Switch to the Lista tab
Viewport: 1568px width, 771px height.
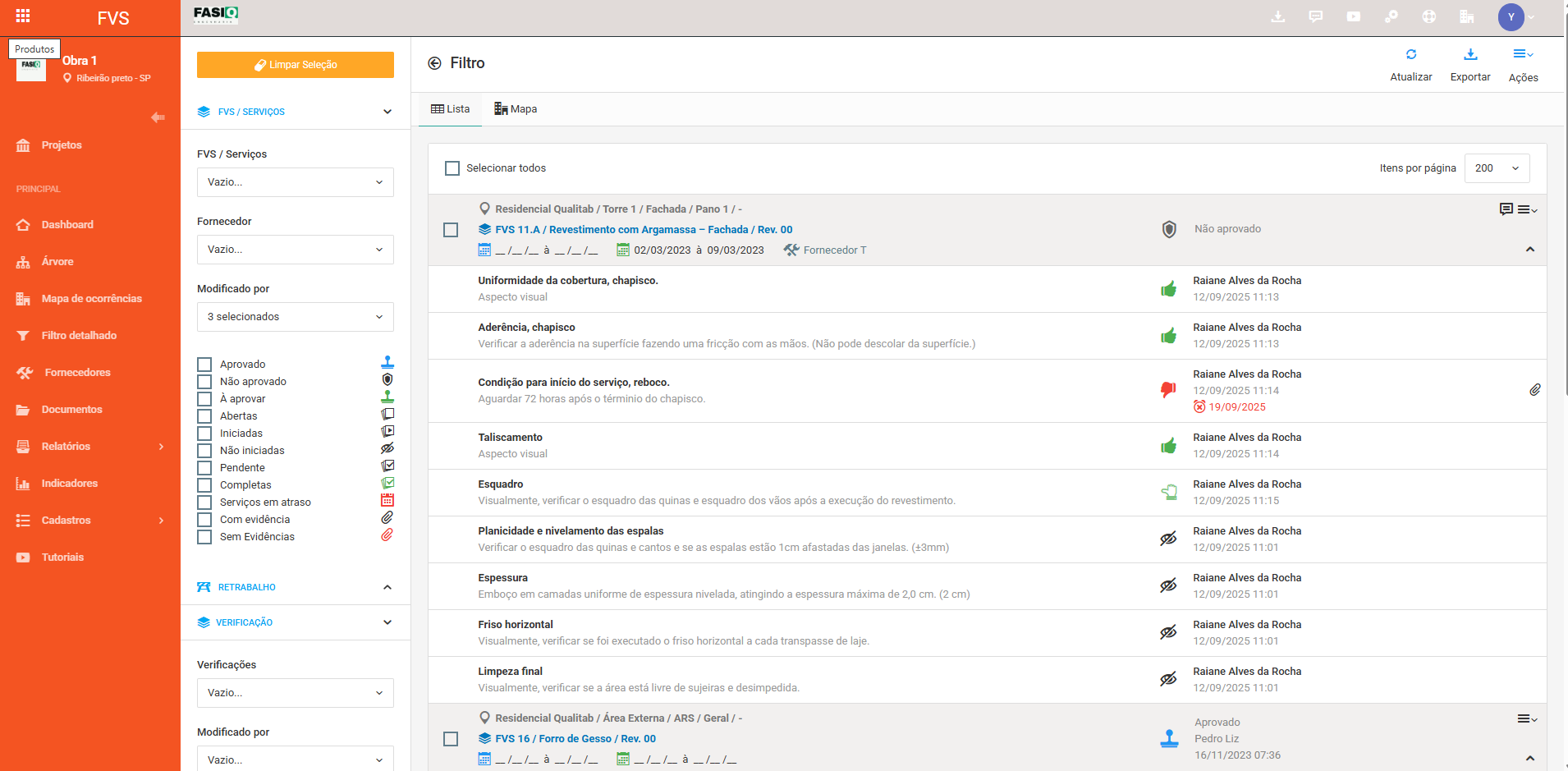451,109
